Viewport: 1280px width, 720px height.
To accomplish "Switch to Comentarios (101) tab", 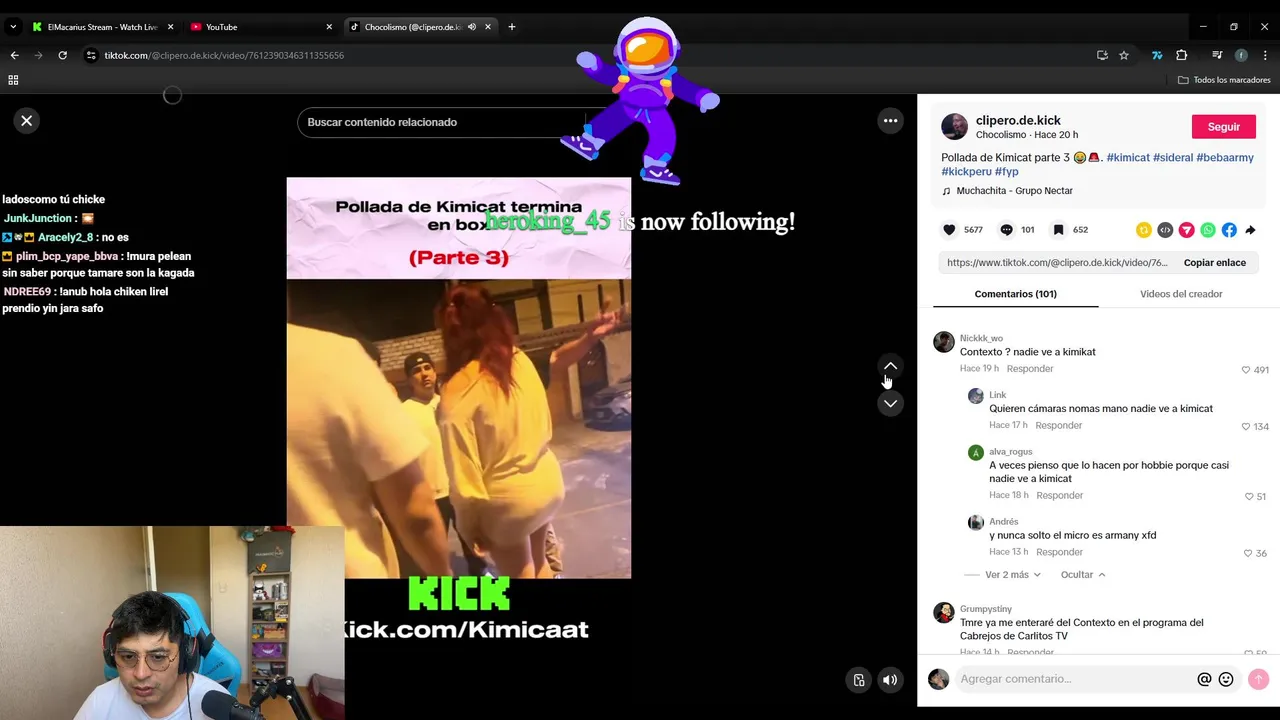I will click(1015, 294).
